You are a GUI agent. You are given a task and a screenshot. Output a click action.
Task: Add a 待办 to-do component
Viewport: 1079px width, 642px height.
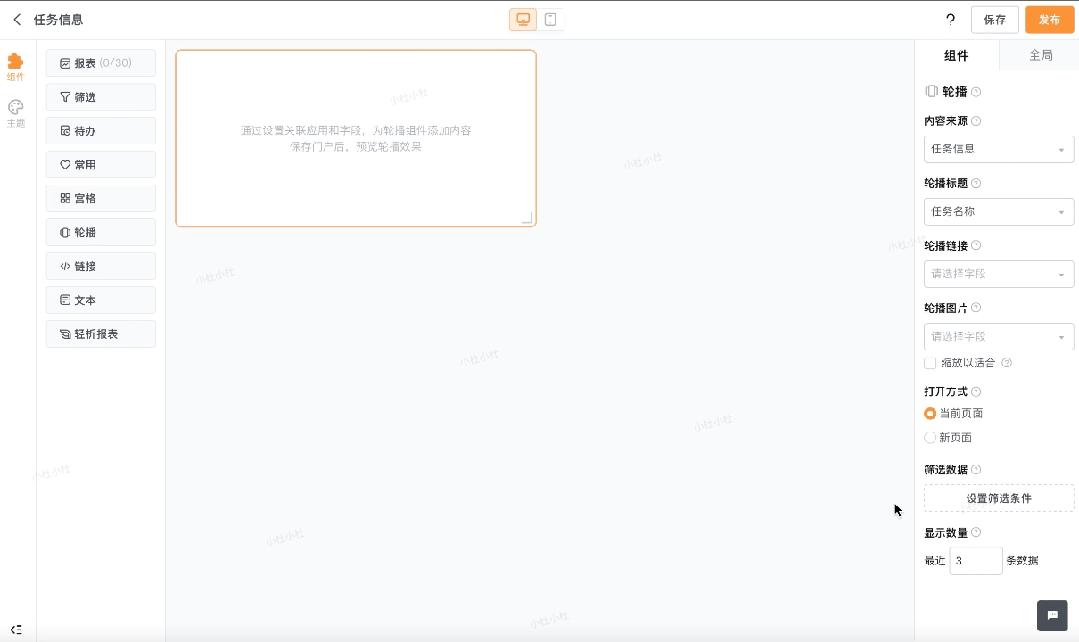[x=100, y=130]
